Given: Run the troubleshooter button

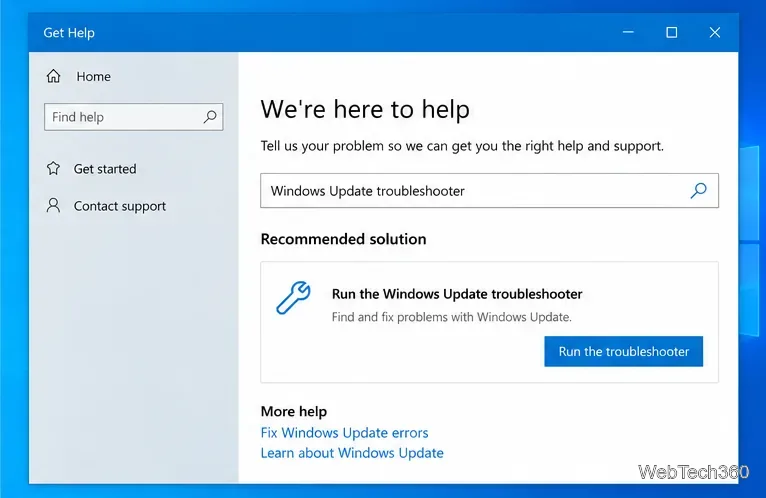Looking at the screenshot, I should [x=623, y=351].
